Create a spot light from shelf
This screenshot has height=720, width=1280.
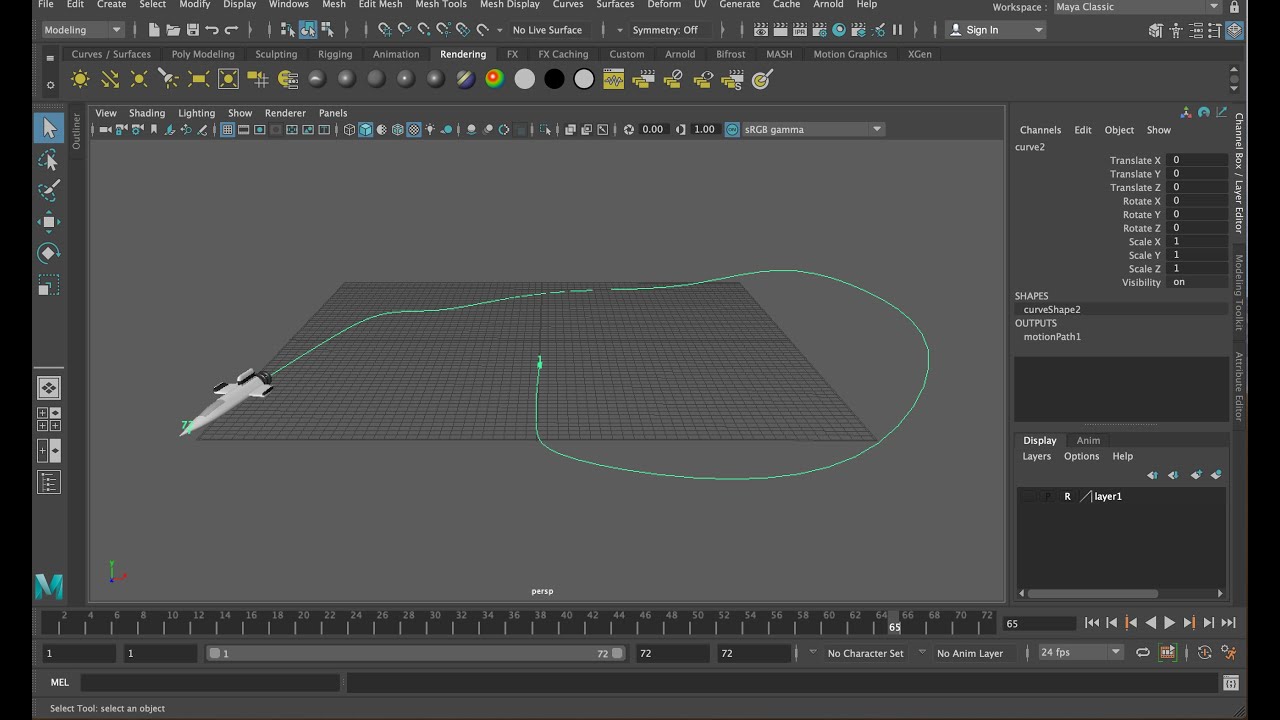pyautogui.click(x=169, y=79)
